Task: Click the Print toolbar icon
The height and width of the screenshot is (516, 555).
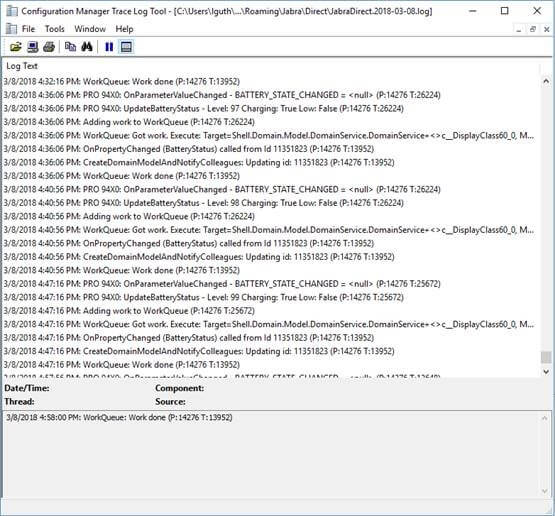Action: click(x=49, y=47)
